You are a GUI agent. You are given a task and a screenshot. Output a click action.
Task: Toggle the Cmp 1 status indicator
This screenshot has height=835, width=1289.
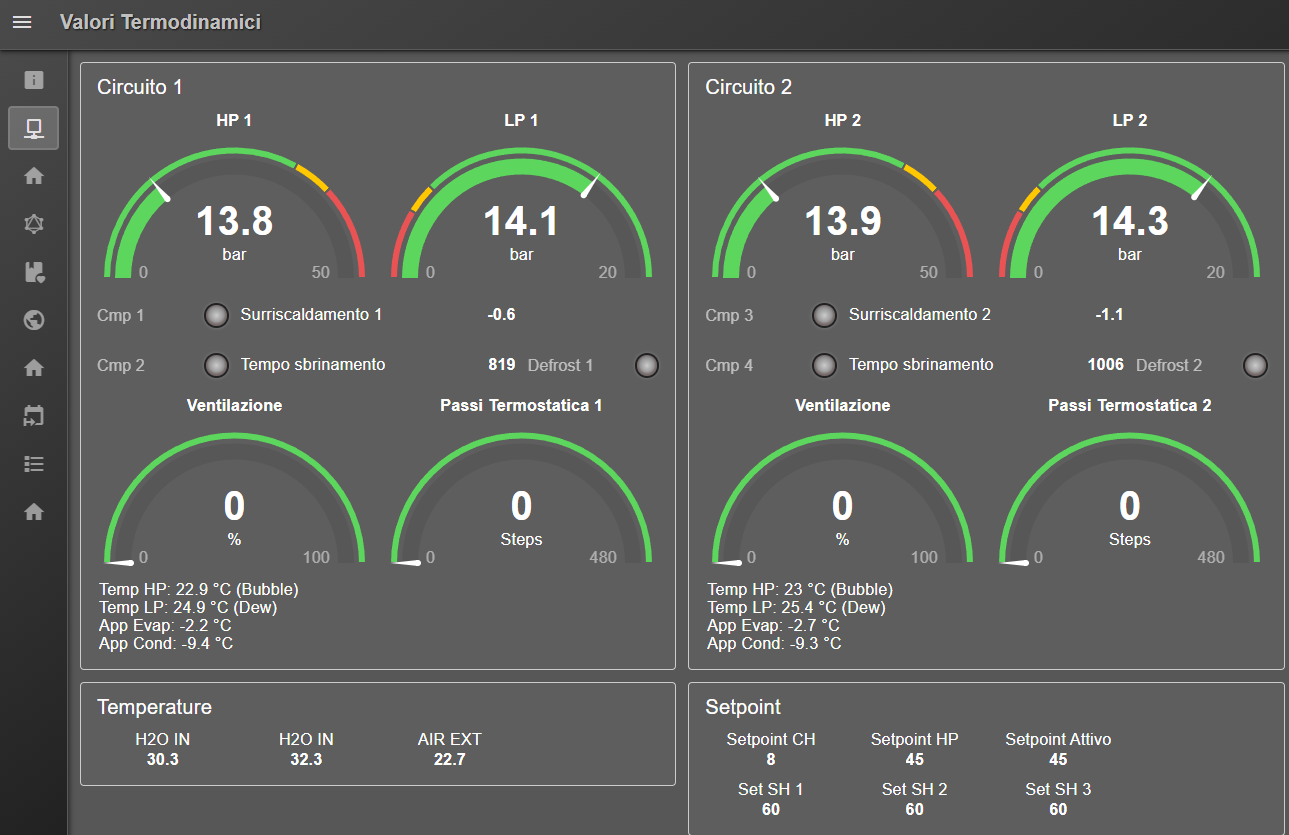(x=217, y=316)
